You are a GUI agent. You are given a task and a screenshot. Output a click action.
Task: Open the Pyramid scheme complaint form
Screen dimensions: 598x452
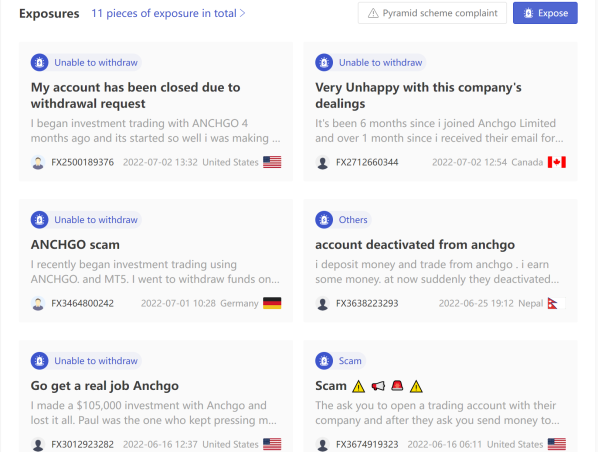[432, 13]
